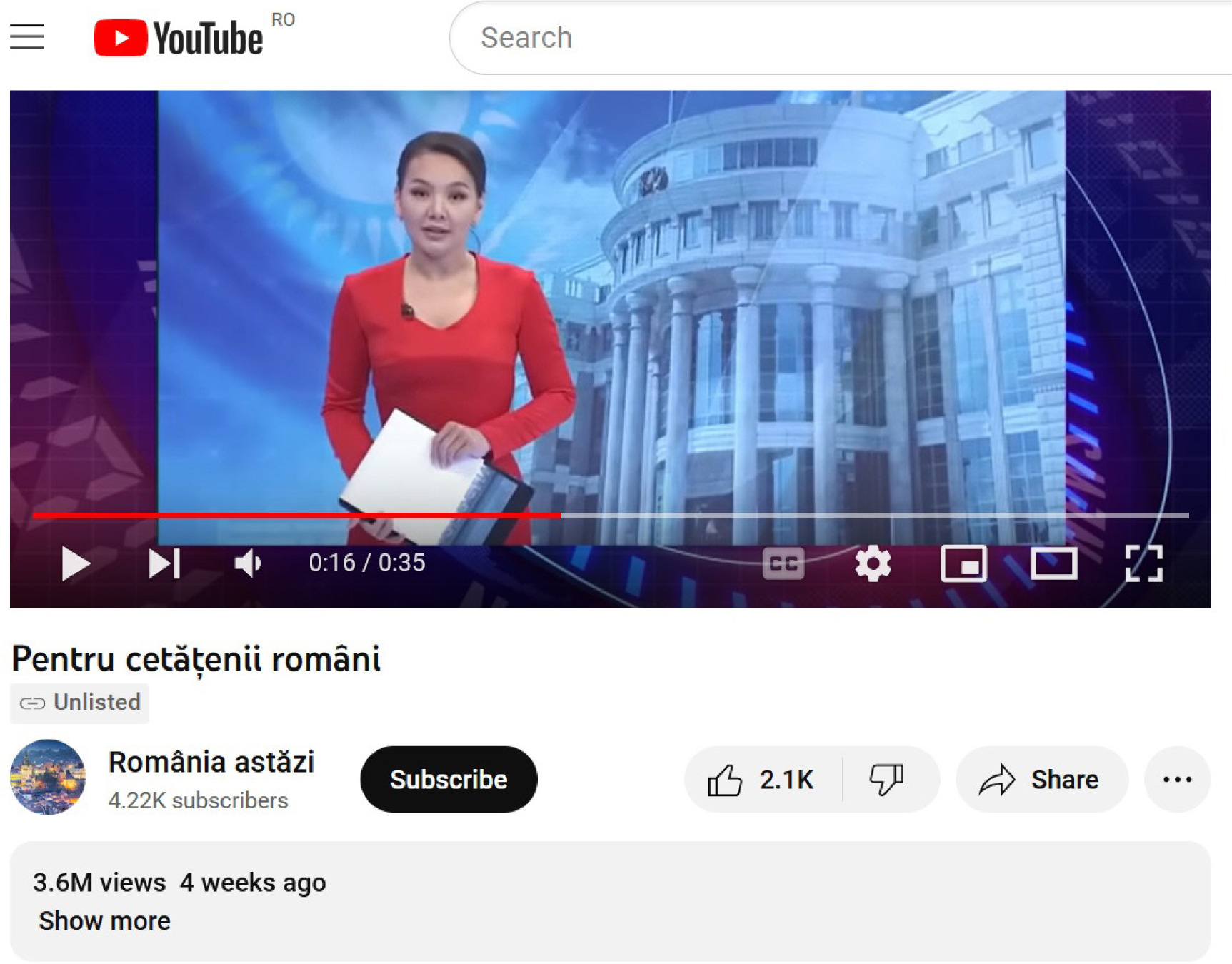1232x964 pixels.
Task: Open the România astăzi channel name link
Action: tap(211, 762)
